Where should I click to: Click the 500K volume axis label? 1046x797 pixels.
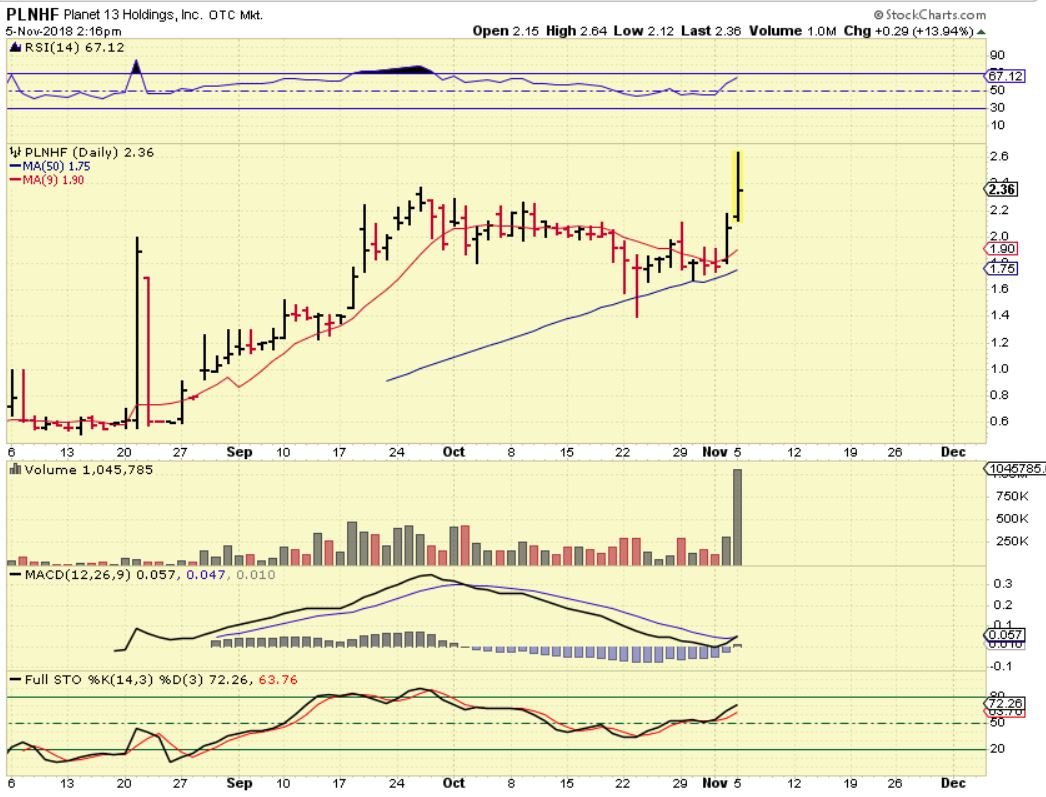[x=1012, y=519]
